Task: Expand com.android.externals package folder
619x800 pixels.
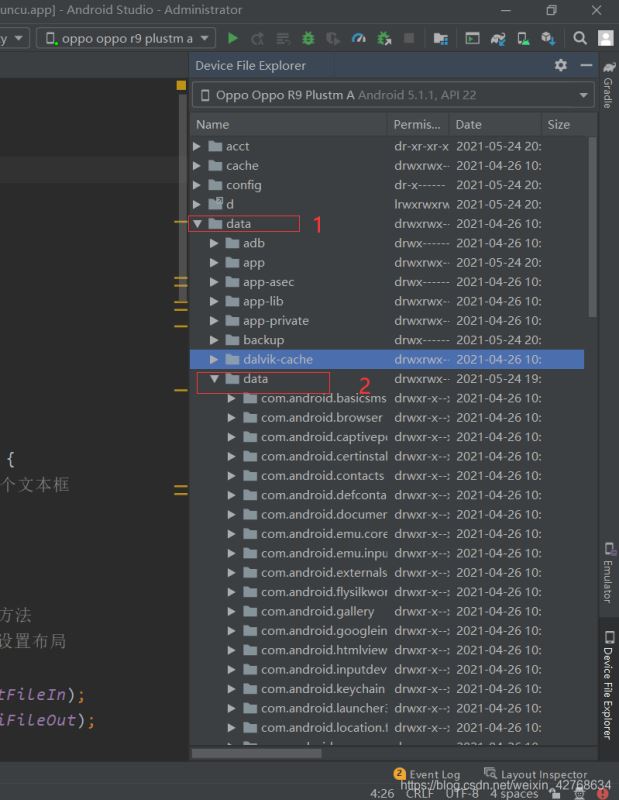Action: coord(231,573)
